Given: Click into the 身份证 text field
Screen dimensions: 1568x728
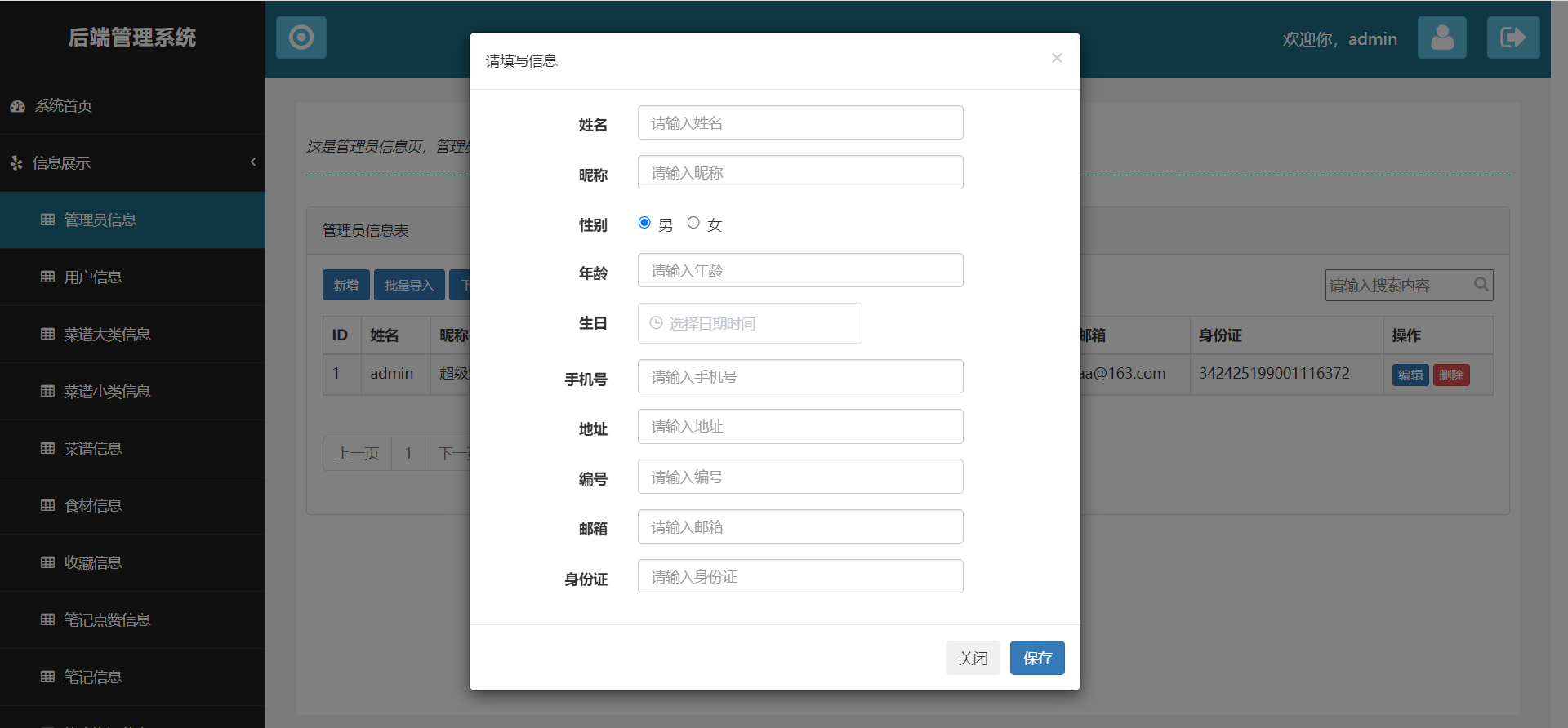Looking at the screenshot, I should [800, 576].
